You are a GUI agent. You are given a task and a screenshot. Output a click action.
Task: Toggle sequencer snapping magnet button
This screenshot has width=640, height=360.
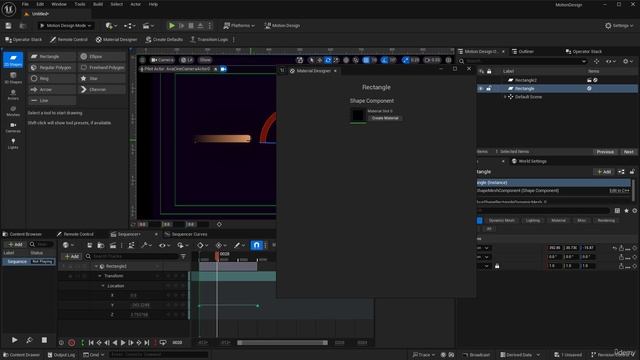[256, 245]
